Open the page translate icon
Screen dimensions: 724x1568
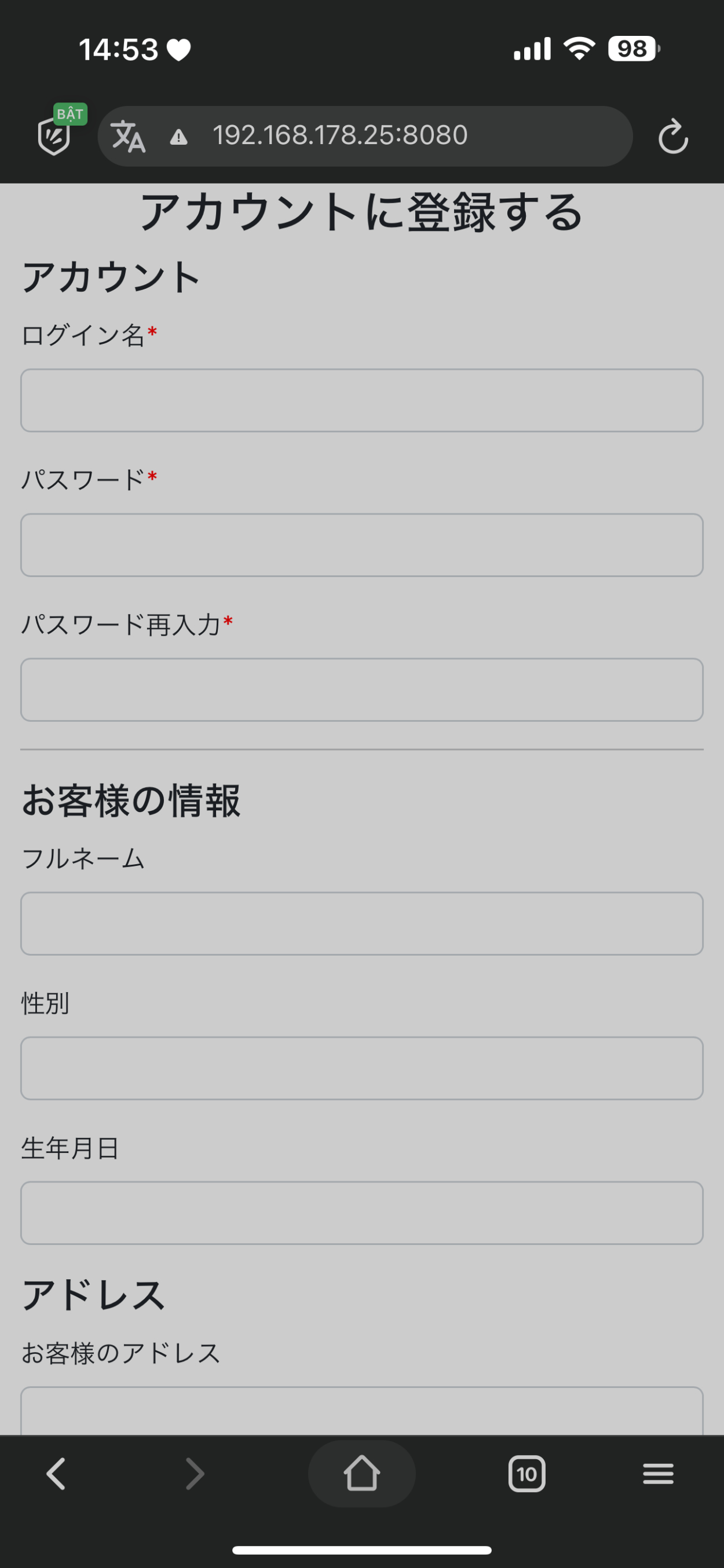click(129, 137)
